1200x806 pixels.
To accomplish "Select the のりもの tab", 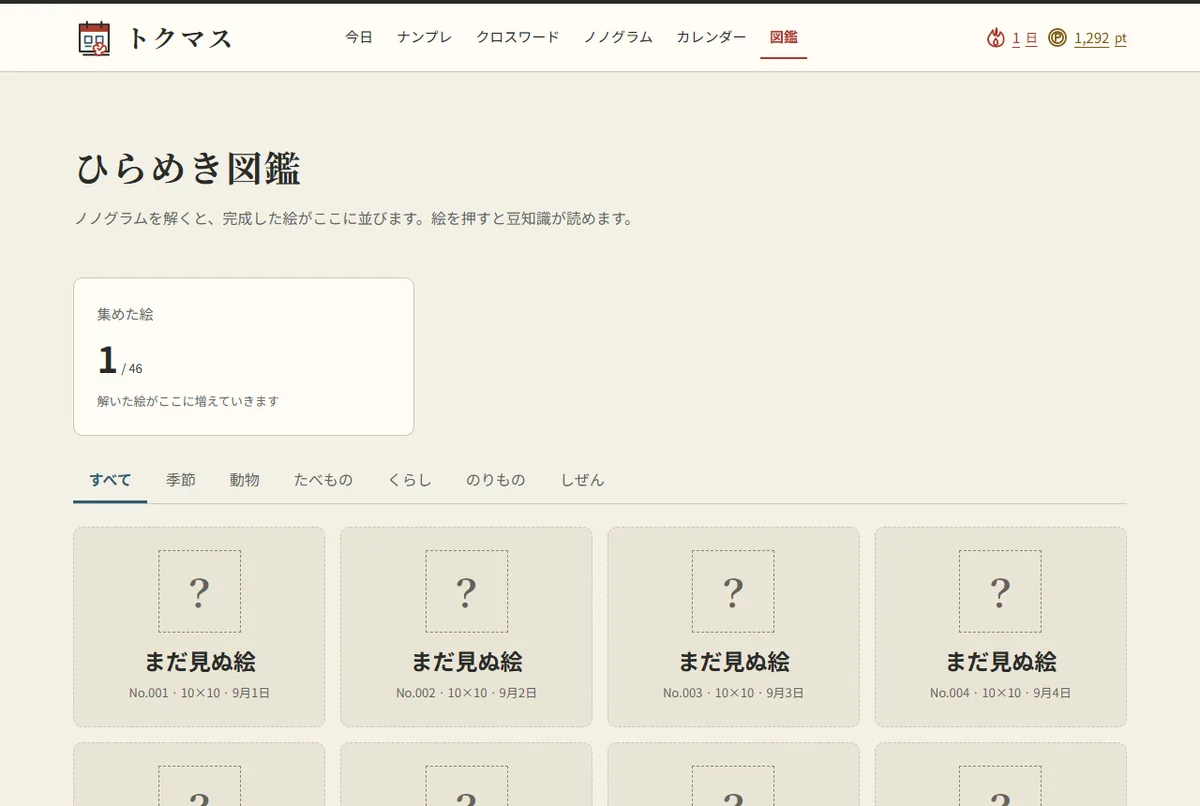I will [x=496, y=480].
